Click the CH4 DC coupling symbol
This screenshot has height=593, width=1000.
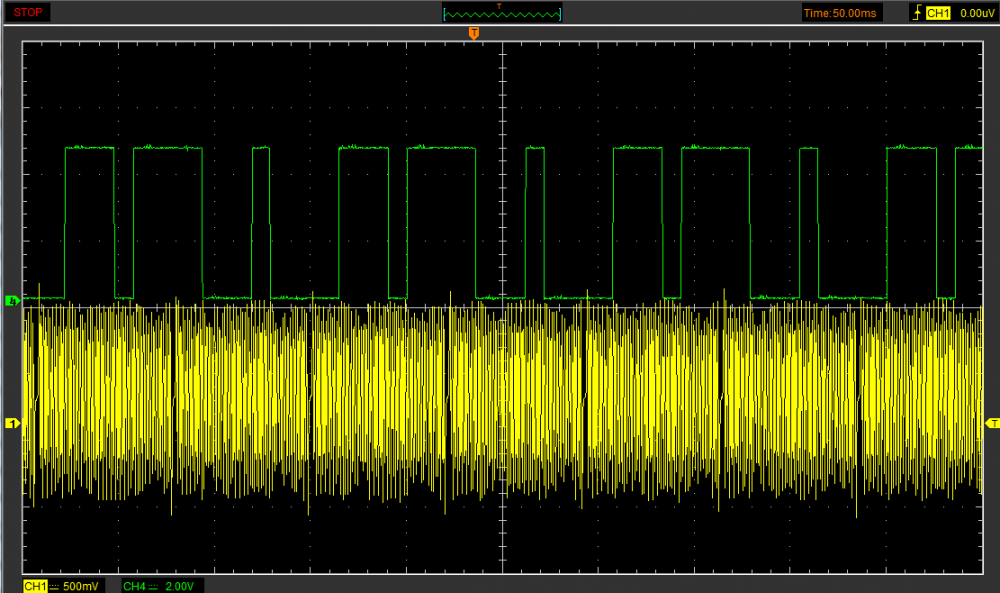point(154,585)
